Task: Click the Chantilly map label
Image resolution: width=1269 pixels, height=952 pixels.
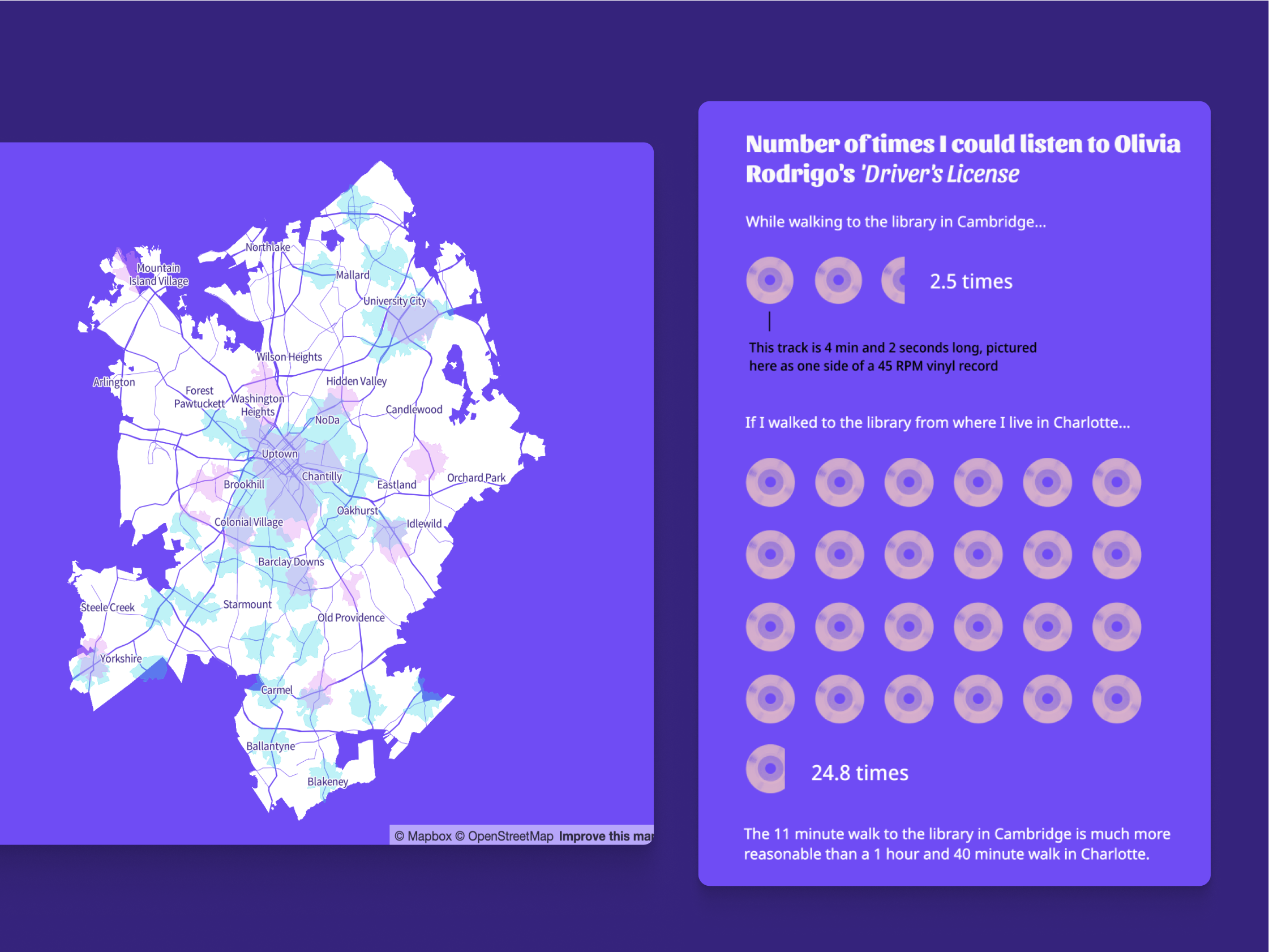Action: coord(321,477)
